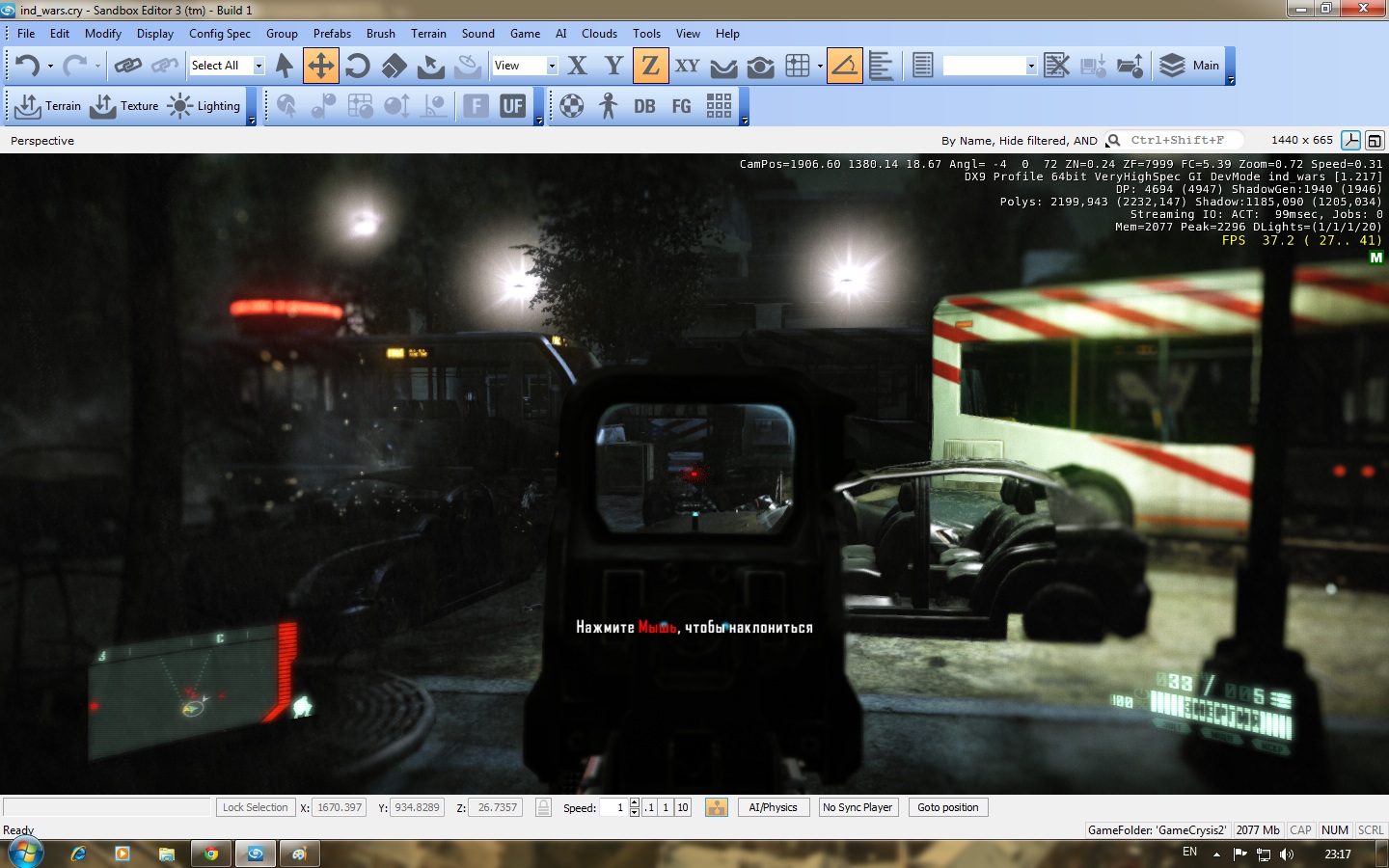1389x868 pixels.
Task: Toggle the Z axis constraint
Action: coord(650,66)
